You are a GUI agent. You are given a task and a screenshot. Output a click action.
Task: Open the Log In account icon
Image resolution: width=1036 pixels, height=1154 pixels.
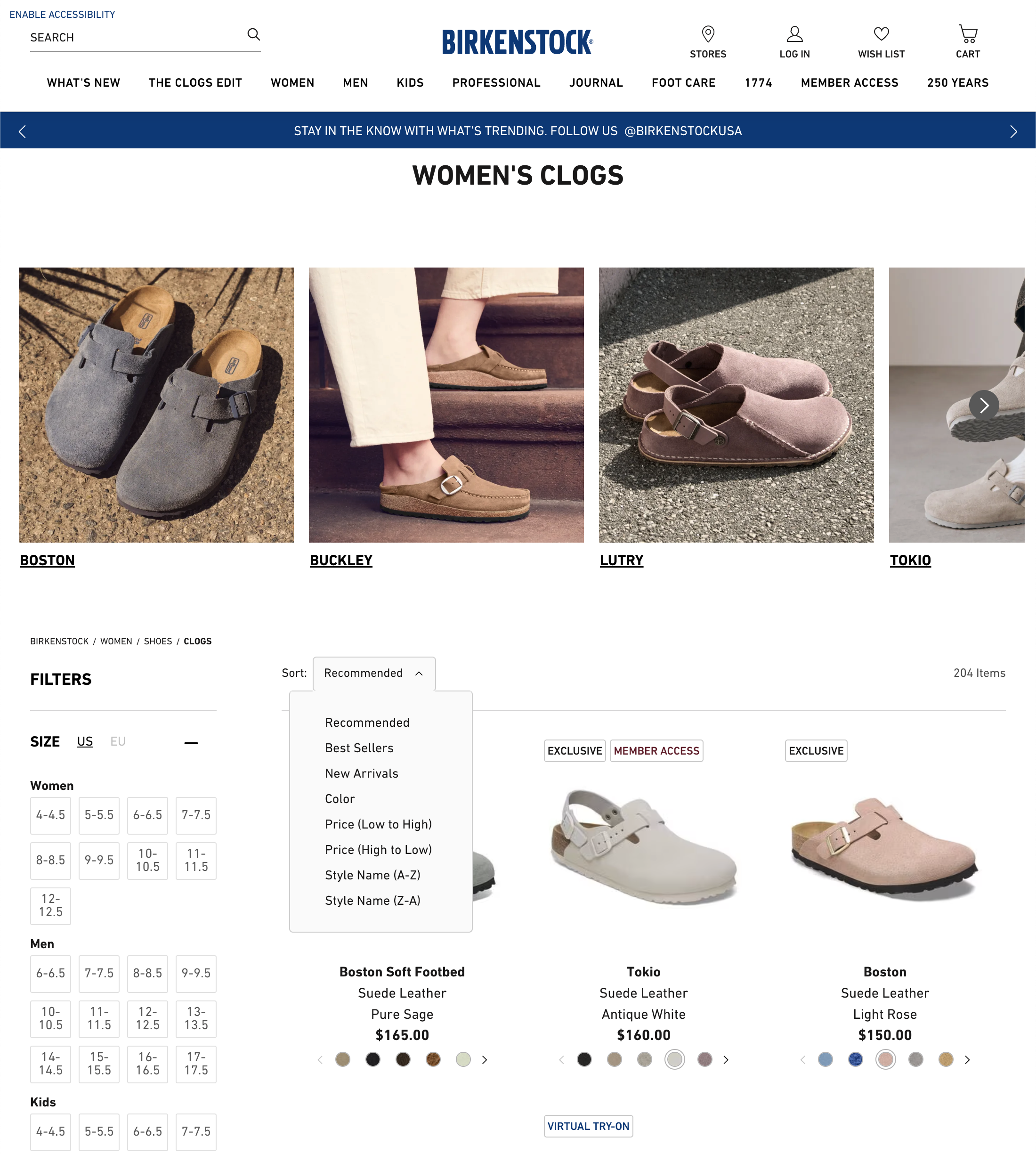click(x=794, y=34)
